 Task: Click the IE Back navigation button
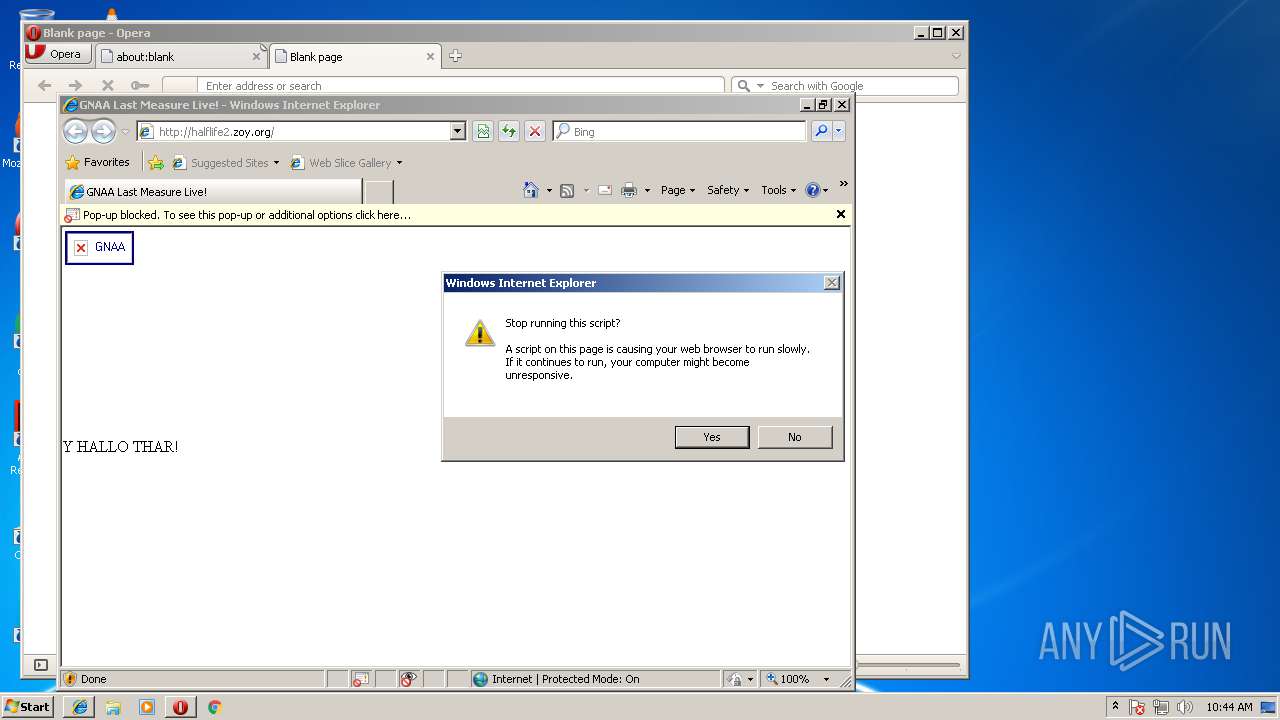tap(75, 131)
